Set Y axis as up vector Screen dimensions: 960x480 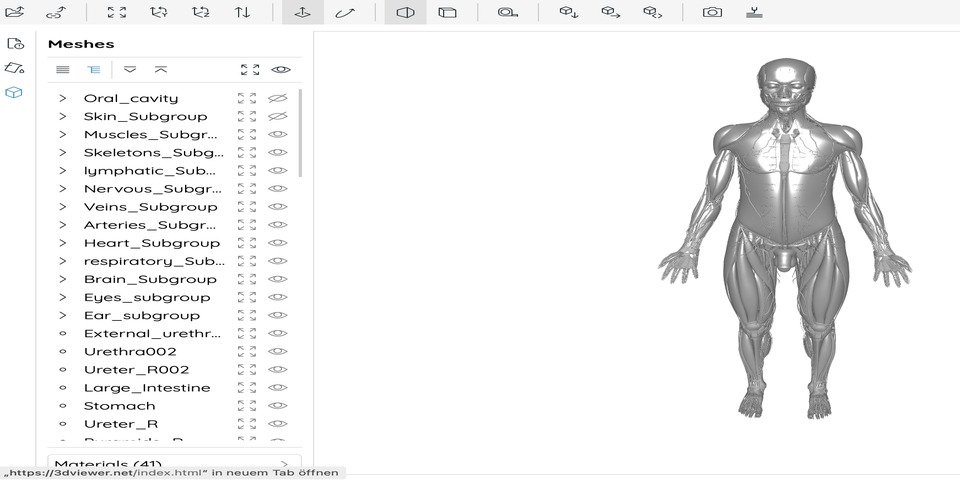(159, 12)
